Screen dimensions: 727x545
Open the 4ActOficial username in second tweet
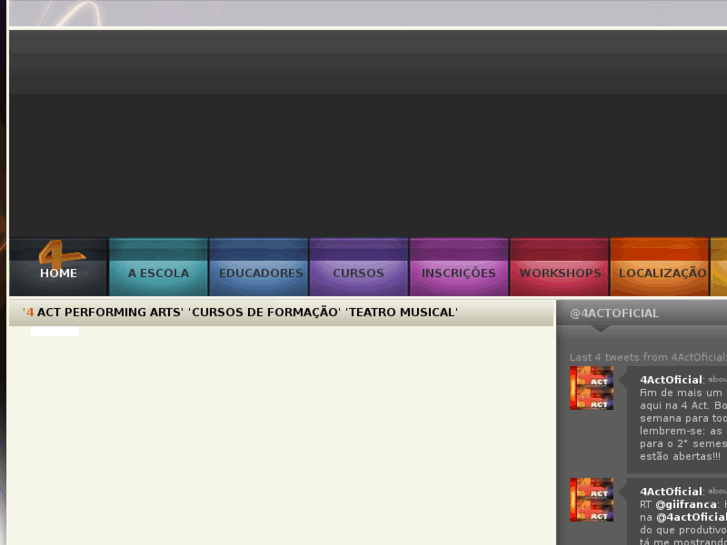671,491
